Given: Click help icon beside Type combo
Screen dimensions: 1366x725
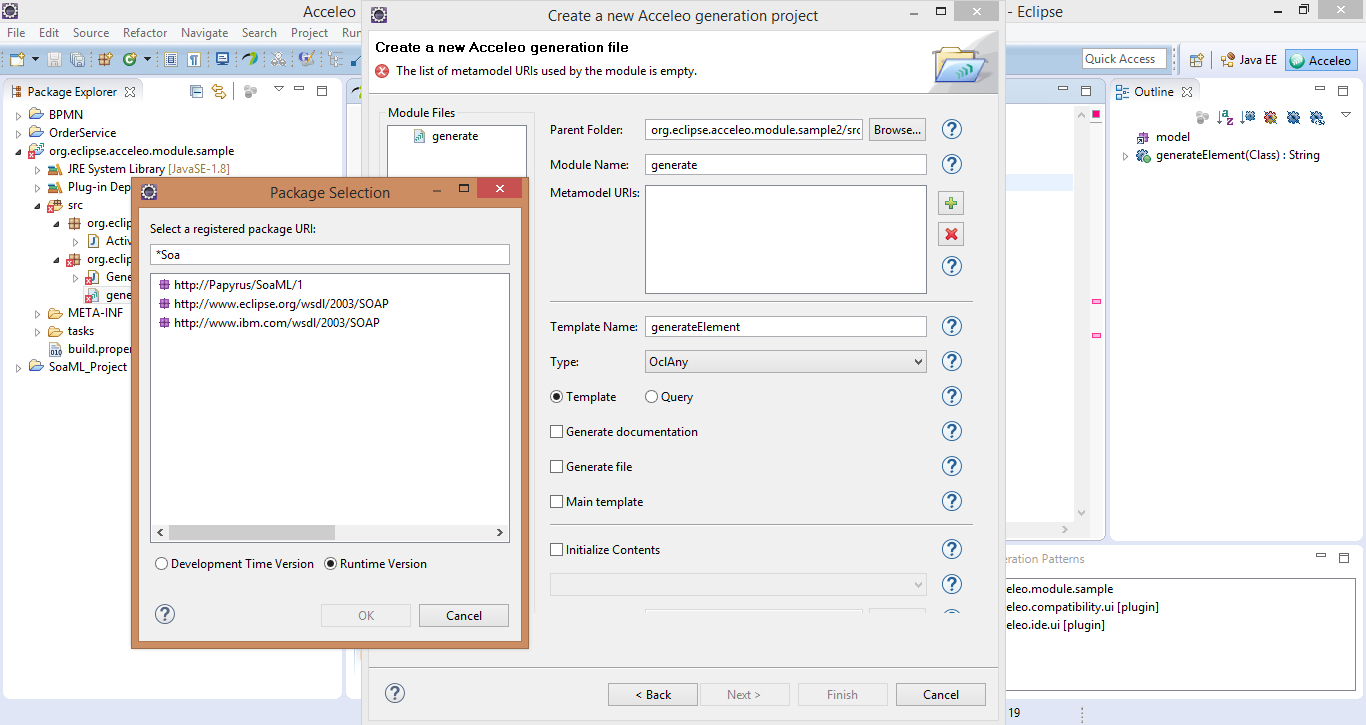Looking at the screenshot, I should [952, 361].
